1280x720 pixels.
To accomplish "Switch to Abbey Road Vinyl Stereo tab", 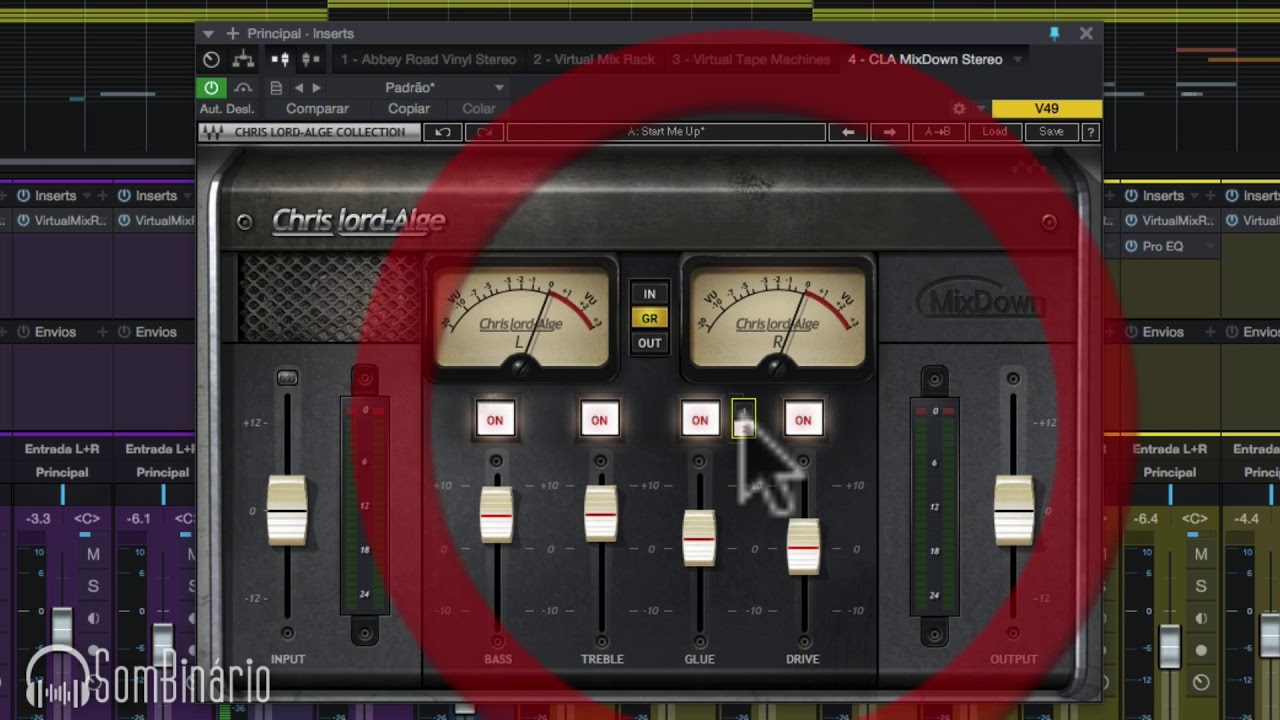I will tap(428, 60).
